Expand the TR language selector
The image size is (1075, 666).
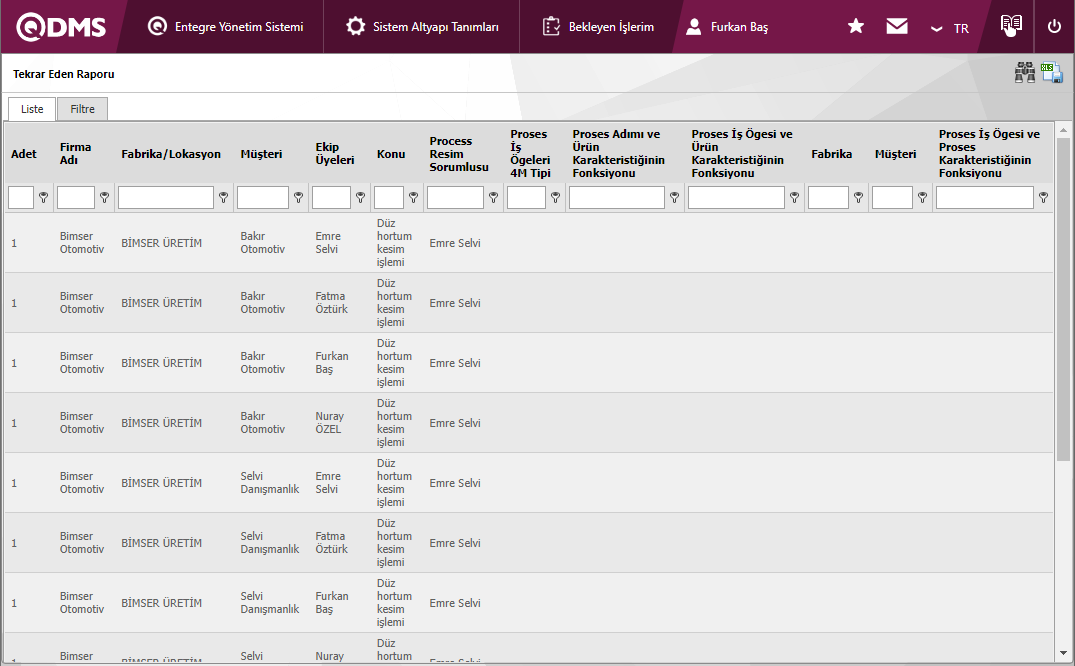click(949, 28)
